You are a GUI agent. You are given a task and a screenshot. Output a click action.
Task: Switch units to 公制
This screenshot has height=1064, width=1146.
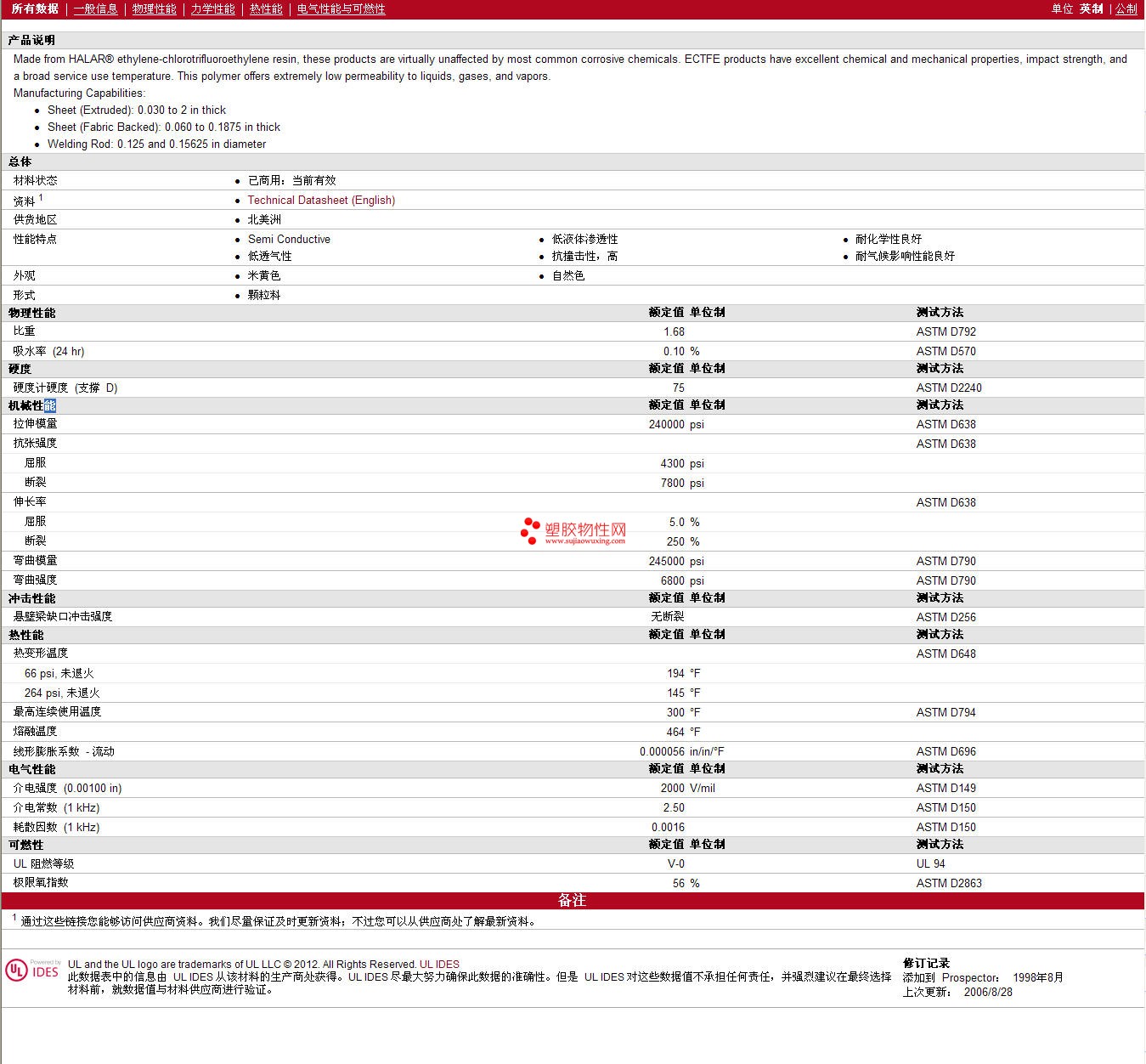1126,8
